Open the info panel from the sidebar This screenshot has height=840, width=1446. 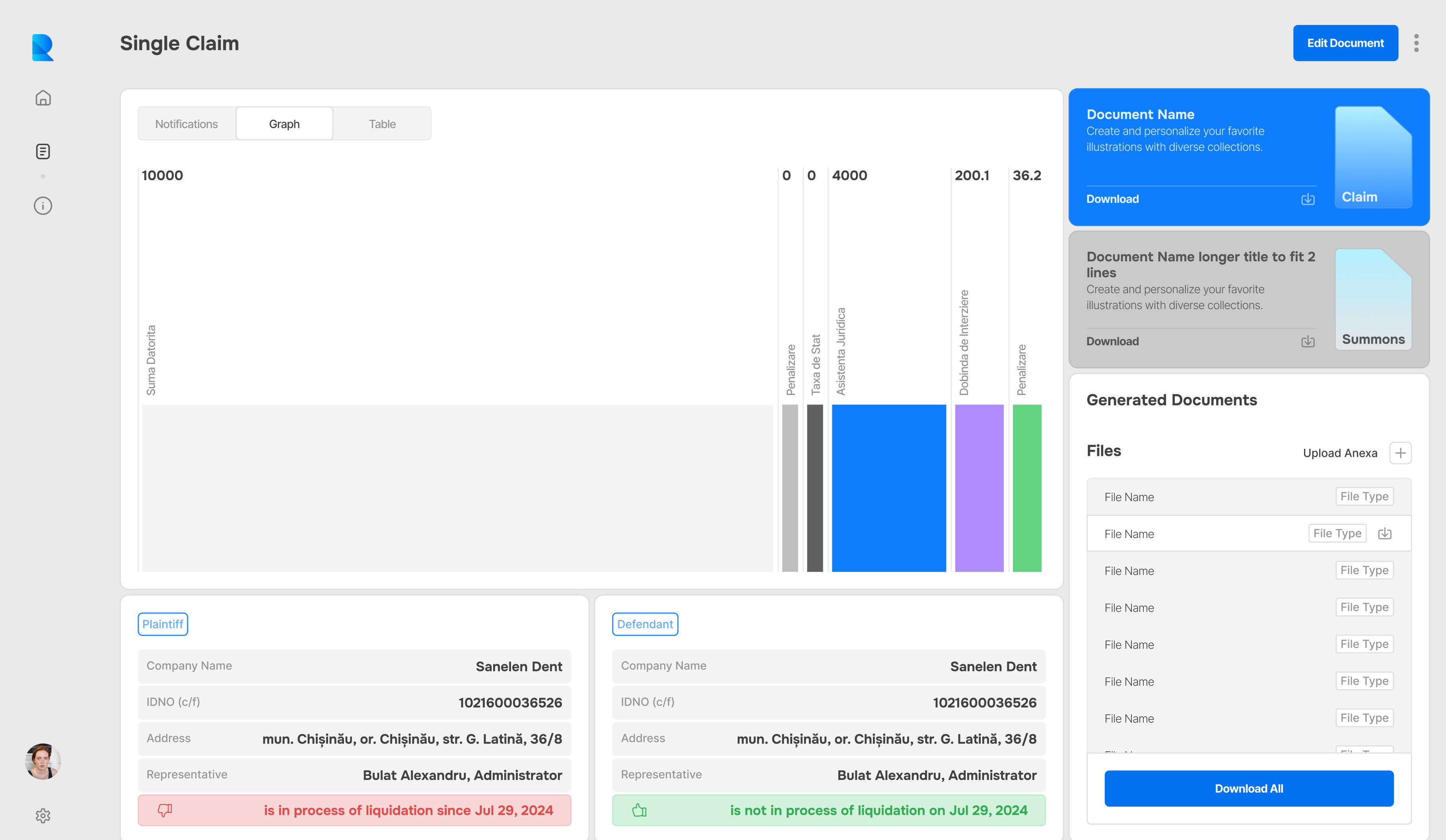[x=43, y=205]
